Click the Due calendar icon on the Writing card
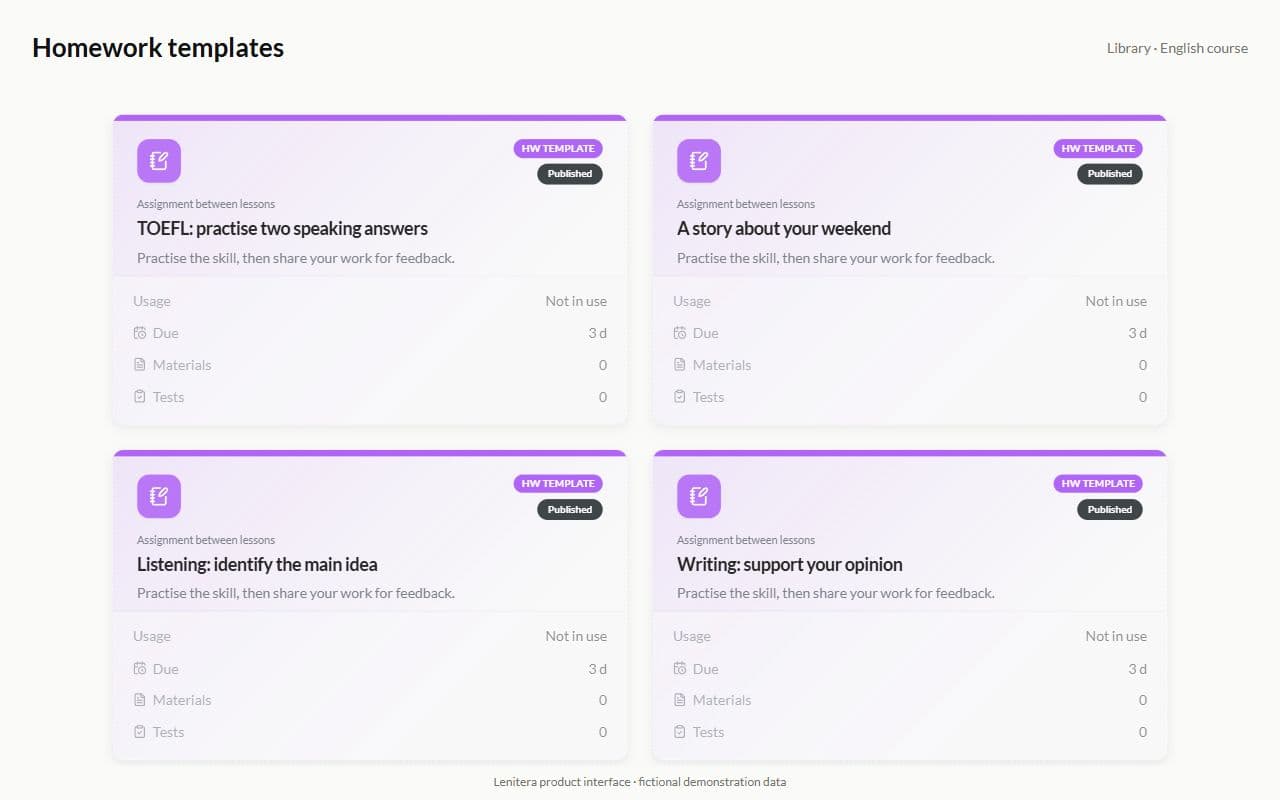The width and height of the screenshot is (1280, 800). (x=680, y=669)
